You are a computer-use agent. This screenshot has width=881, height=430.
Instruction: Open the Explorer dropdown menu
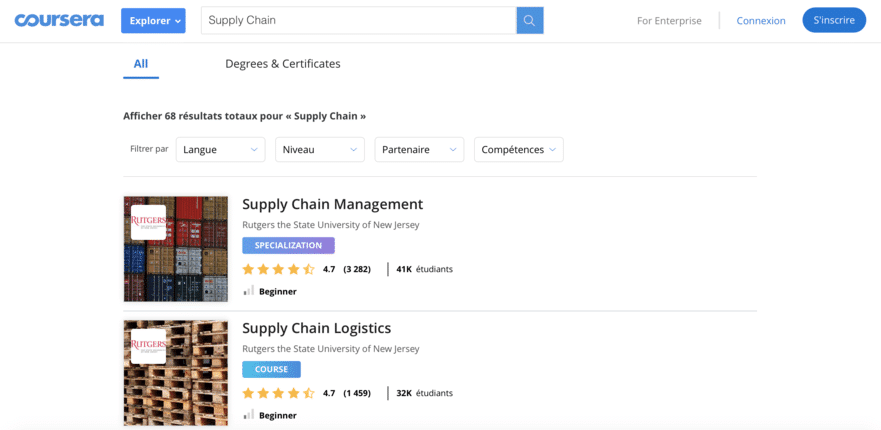coord(153,21)
